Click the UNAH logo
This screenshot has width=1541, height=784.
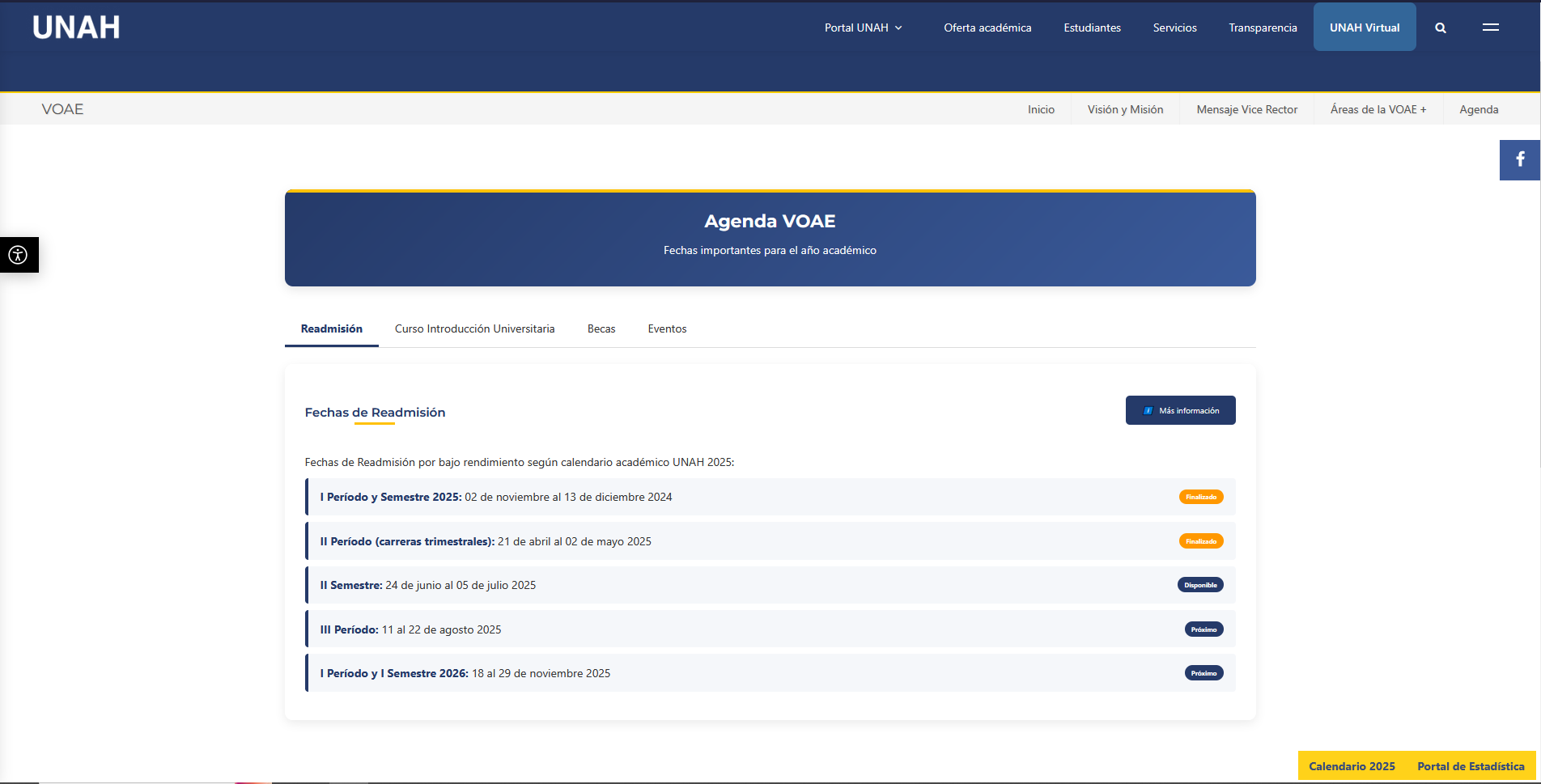[75, 26]
